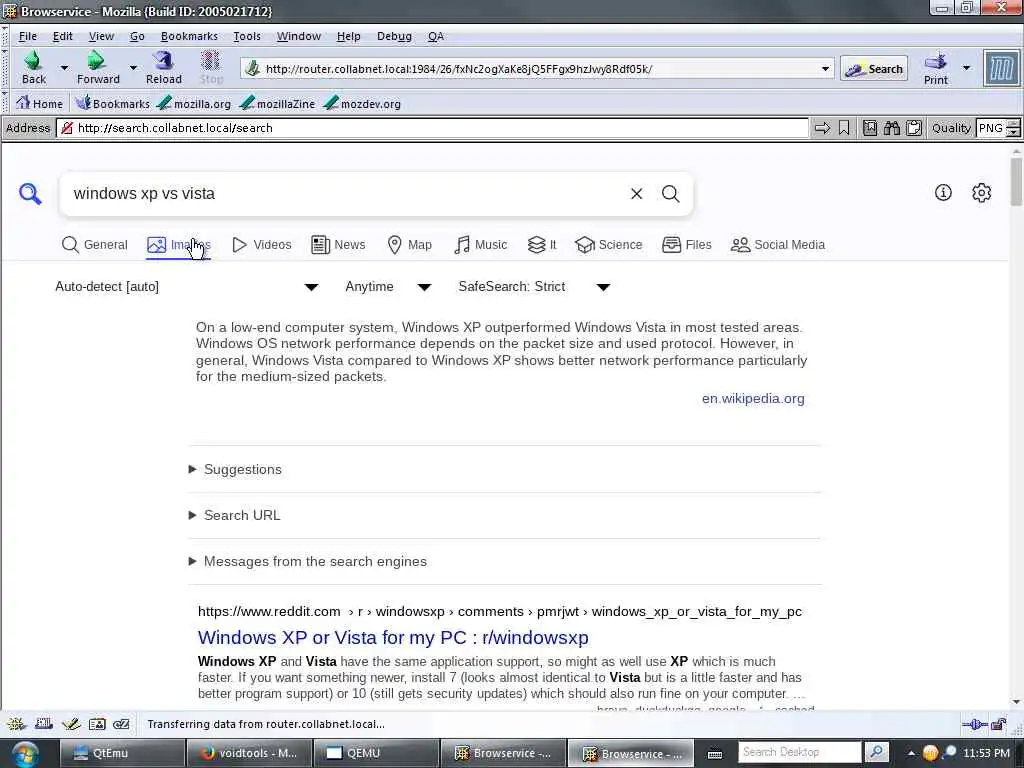Click the security padlock status icon
This screenshot has height=768, width=1024.
[999, 724]
